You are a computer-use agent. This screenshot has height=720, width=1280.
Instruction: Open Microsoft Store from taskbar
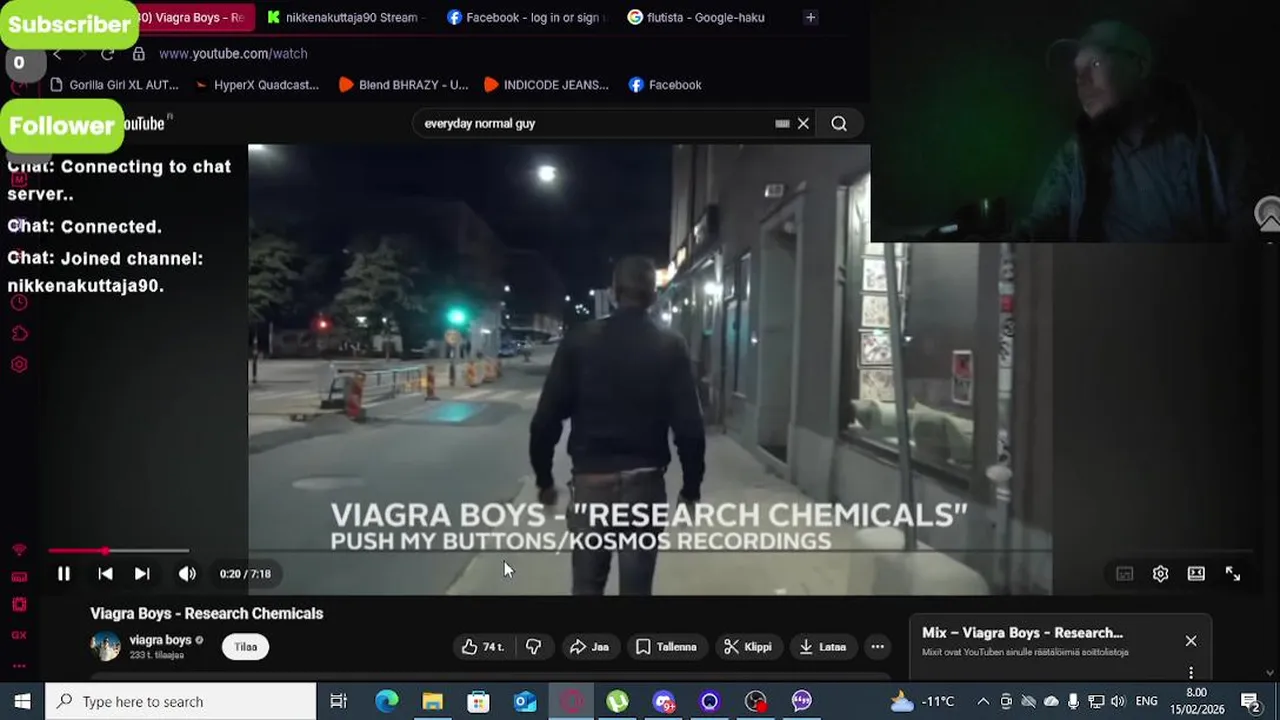[x=478, y=702]
